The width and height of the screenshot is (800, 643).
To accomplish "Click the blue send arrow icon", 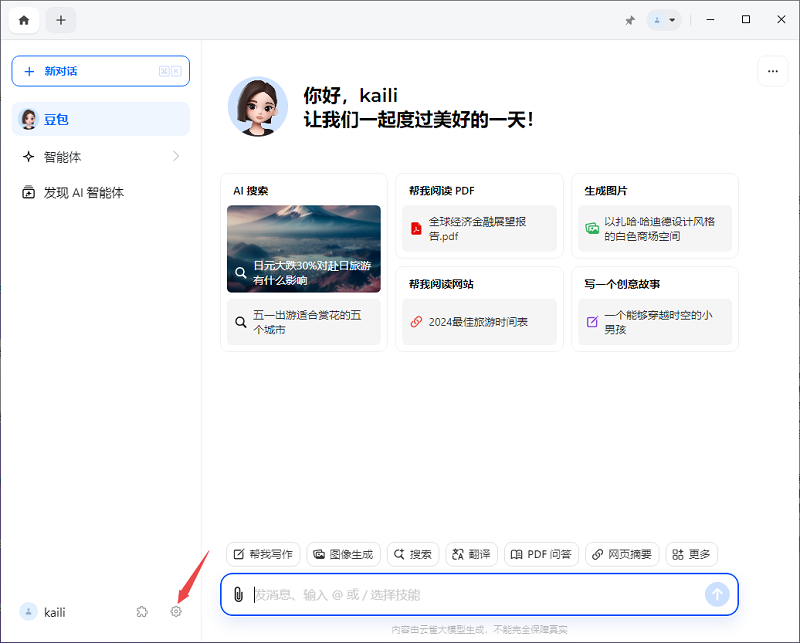I will [717, 594].
